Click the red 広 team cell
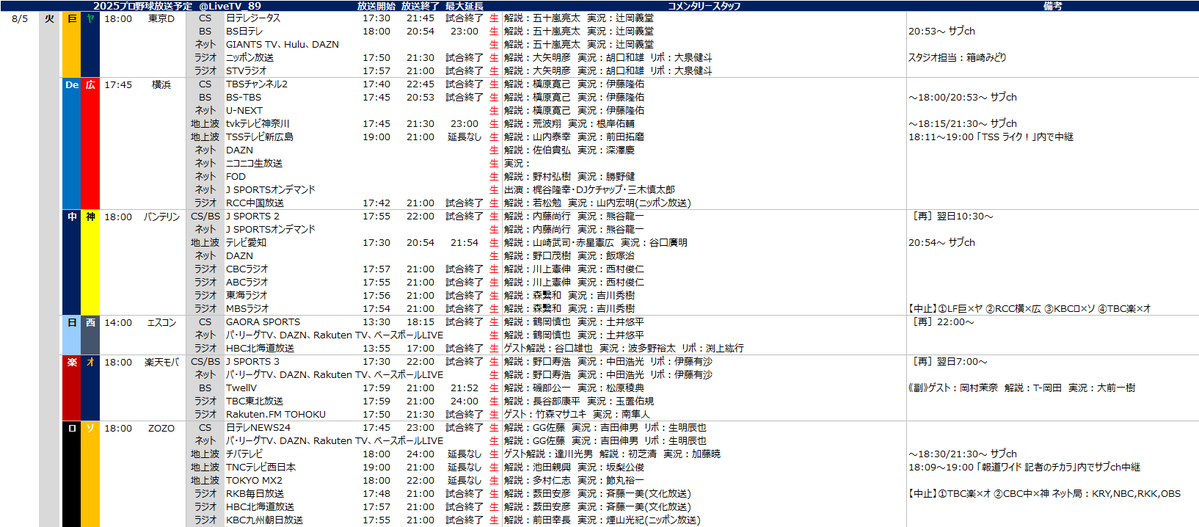Viewport: 1199px width, 527px height. coord(90,143)
